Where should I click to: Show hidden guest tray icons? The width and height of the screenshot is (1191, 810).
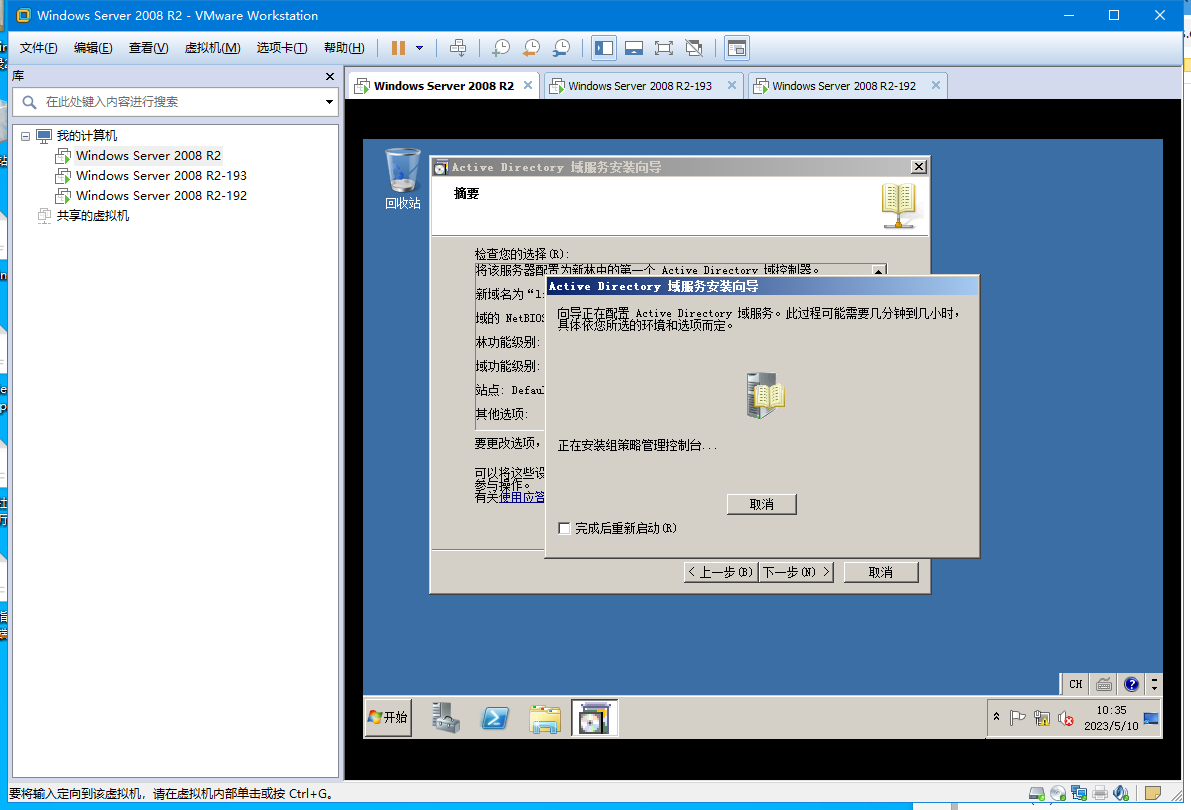[x=997, y=717]
